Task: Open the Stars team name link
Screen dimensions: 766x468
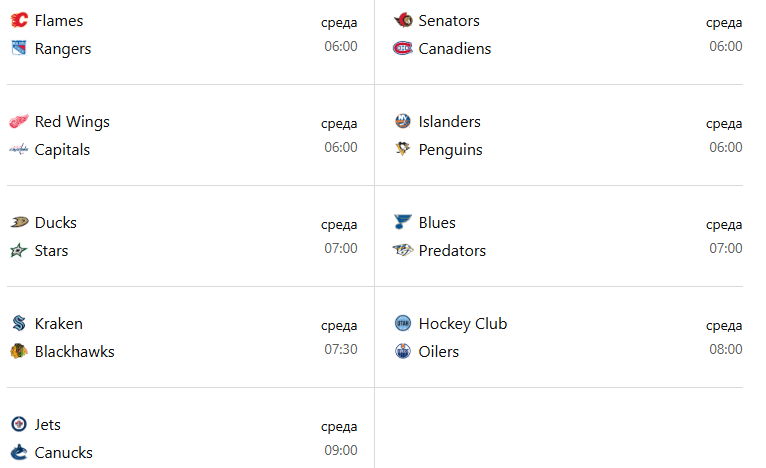Action: coord(51,251)
